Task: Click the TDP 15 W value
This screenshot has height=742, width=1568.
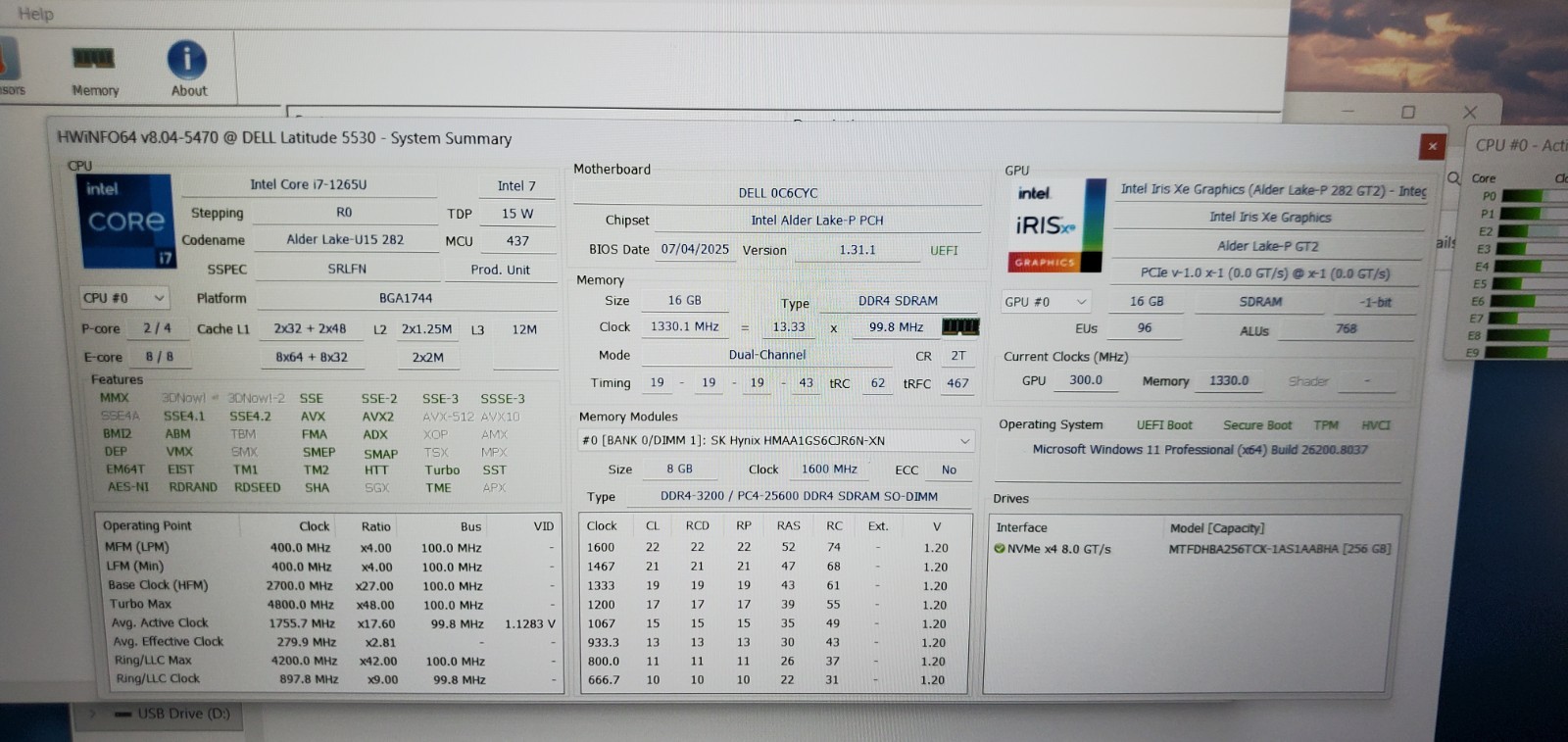Action: pos(517,214)
